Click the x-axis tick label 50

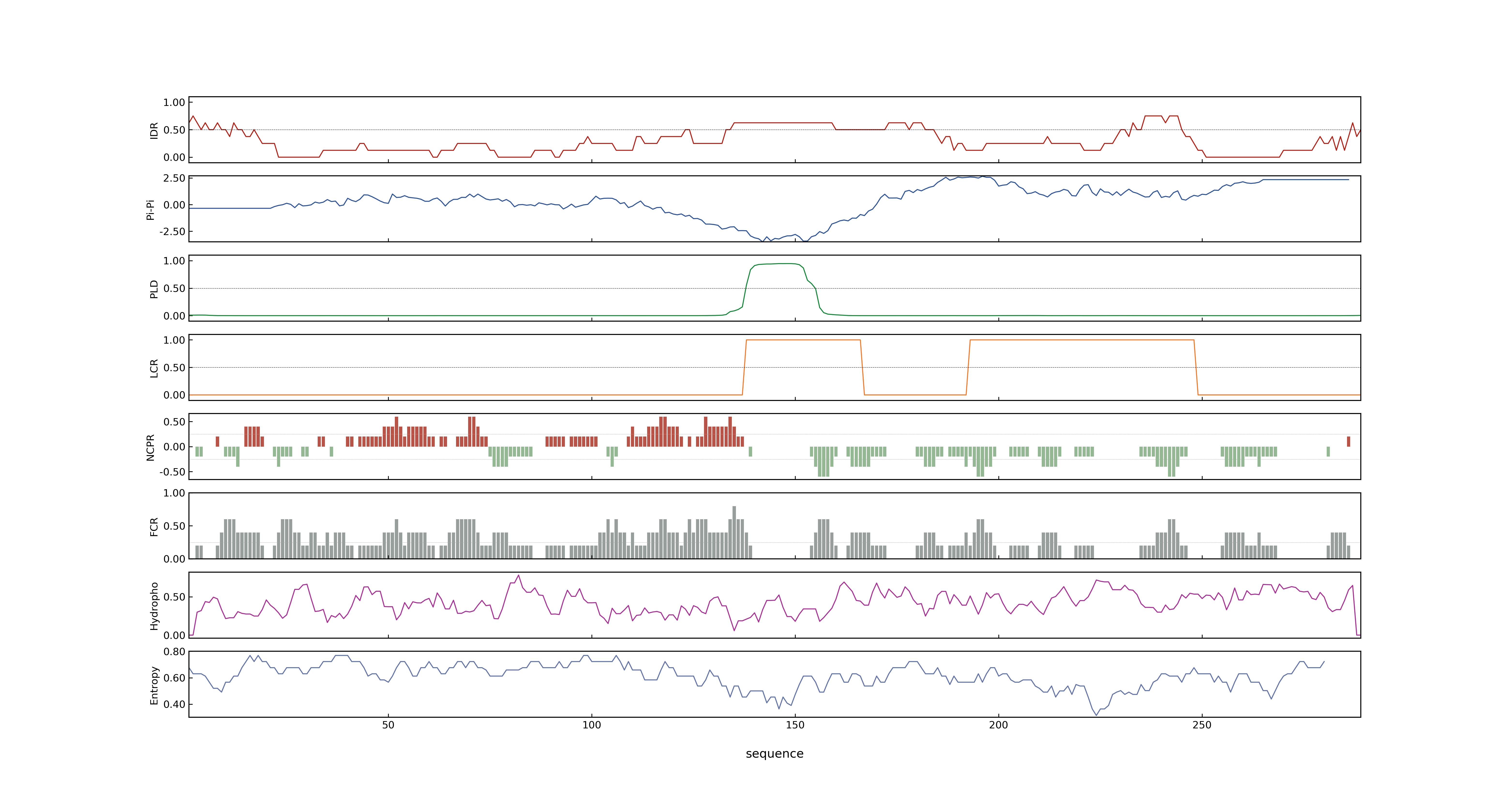(388, 725)
